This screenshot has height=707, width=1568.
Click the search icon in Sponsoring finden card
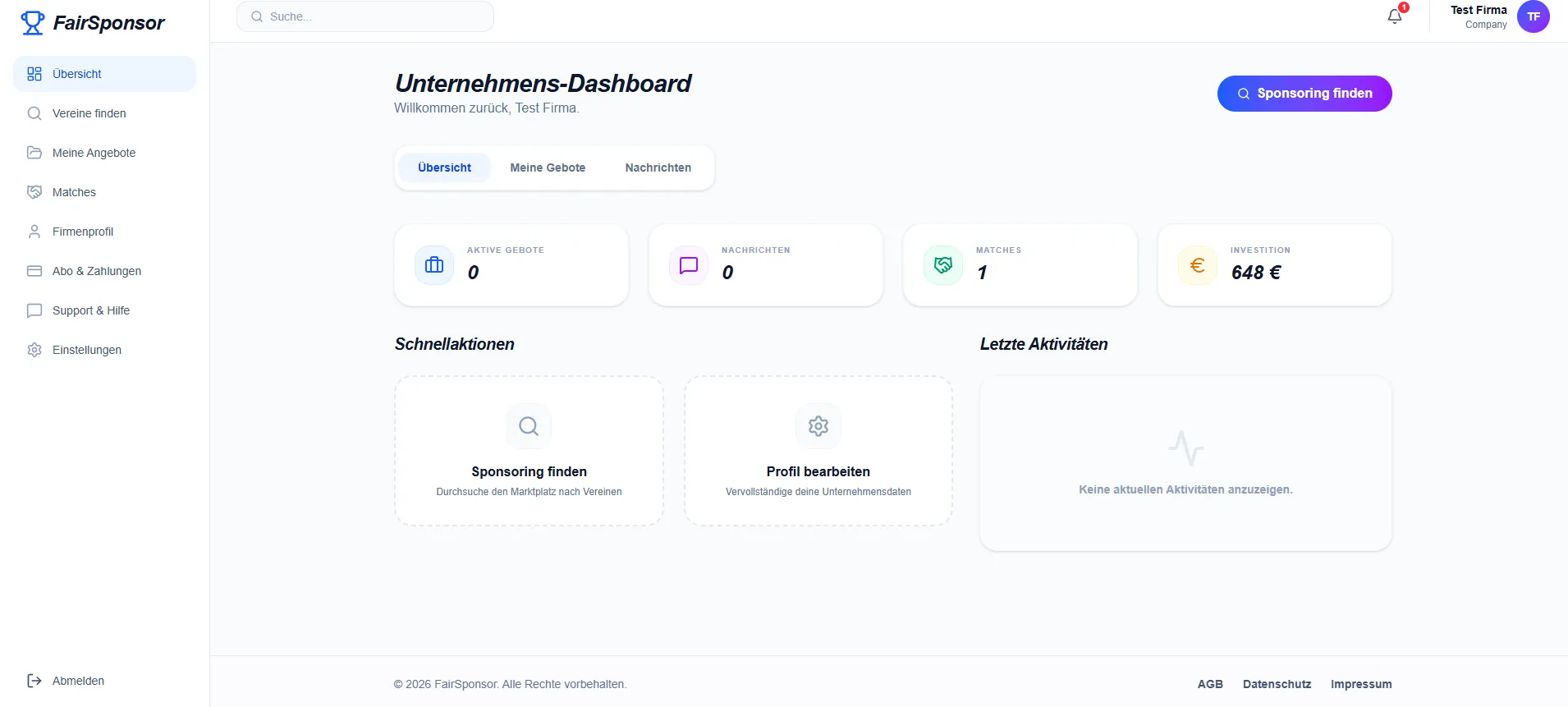[529, 426]
